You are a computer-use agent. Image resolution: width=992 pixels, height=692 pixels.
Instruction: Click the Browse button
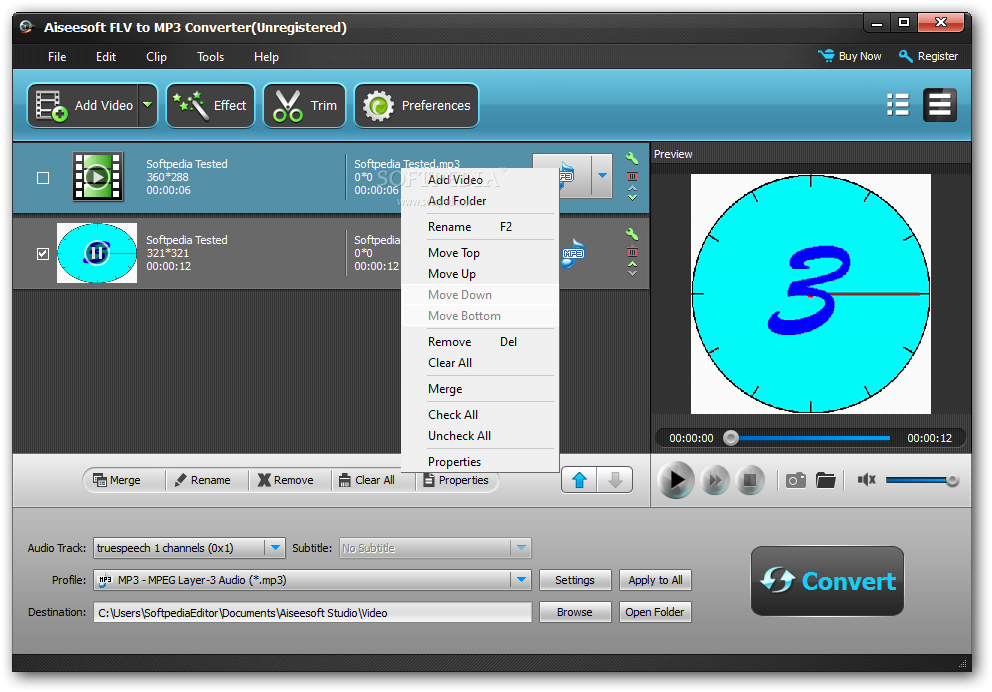[575, 612]
